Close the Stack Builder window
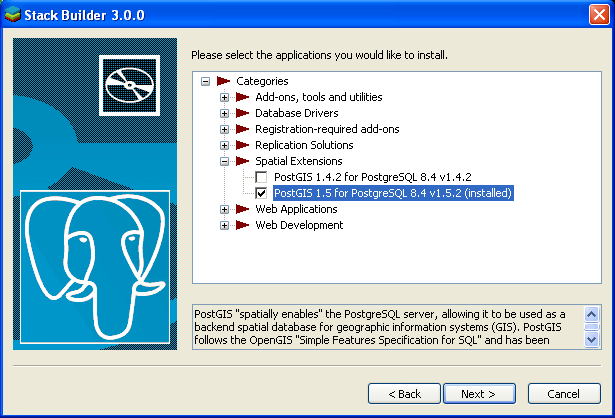Viewport: 615px width, 418px height. click(x=599, y=15)
